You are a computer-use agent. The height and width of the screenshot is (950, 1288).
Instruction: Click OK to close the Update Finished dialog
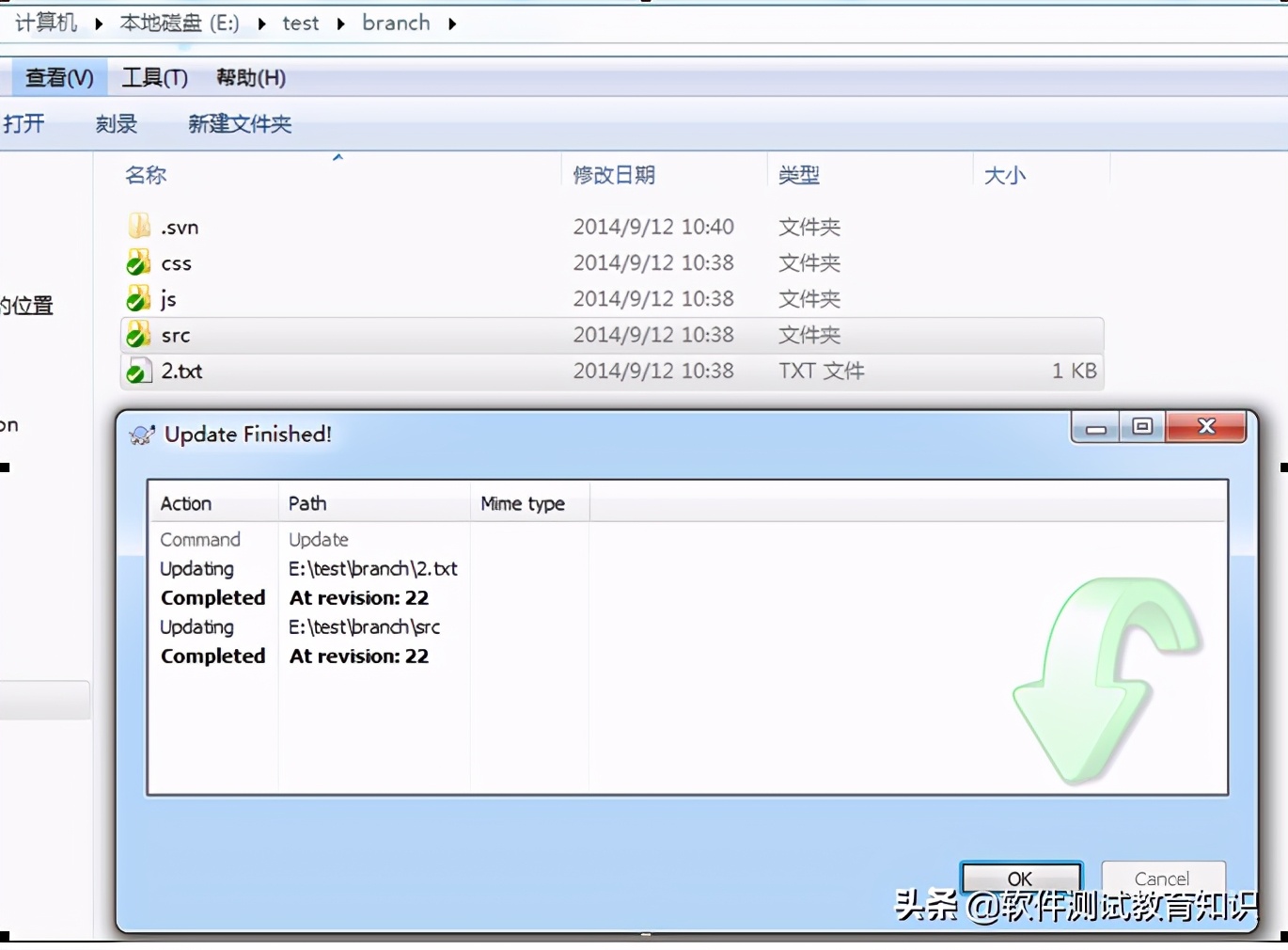pos(1020,879)
